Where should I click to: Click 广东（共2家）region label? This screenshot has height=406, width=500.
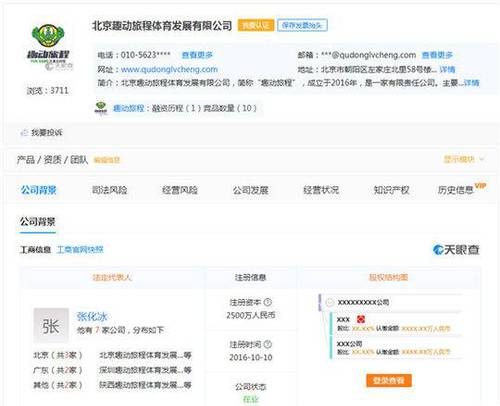[x=58, y=370]
